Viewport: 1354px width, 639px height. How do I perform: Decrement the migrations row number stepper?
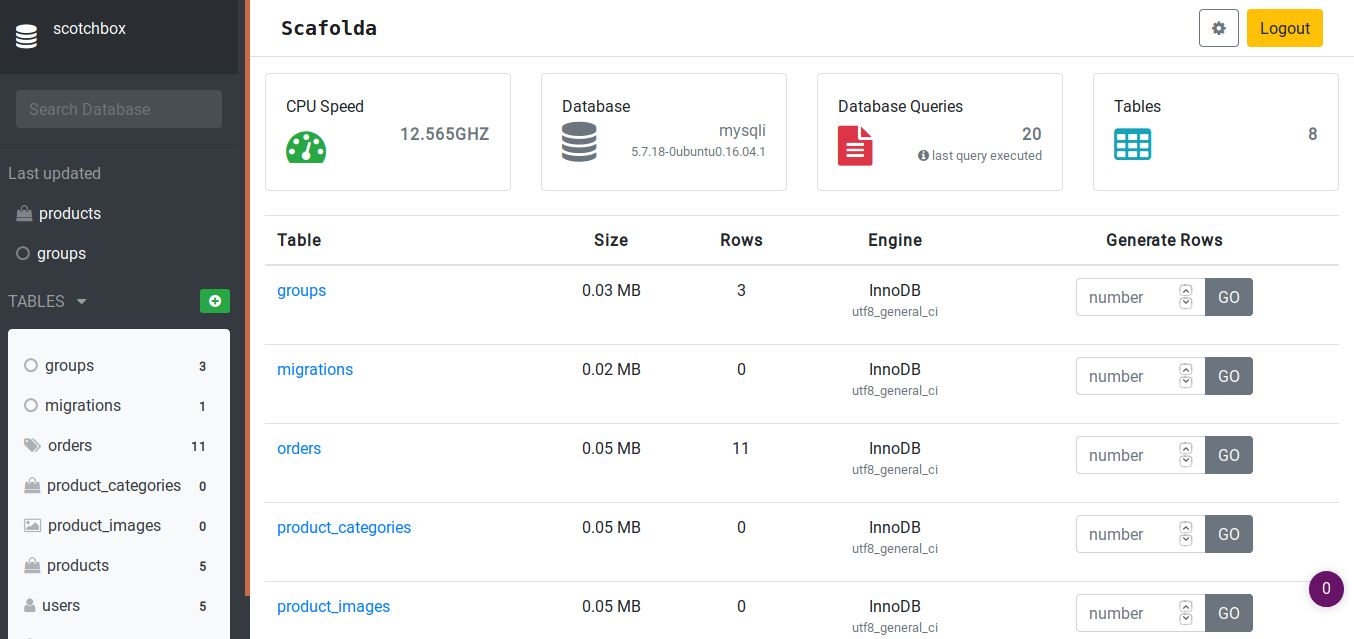tap(1186, 382)
